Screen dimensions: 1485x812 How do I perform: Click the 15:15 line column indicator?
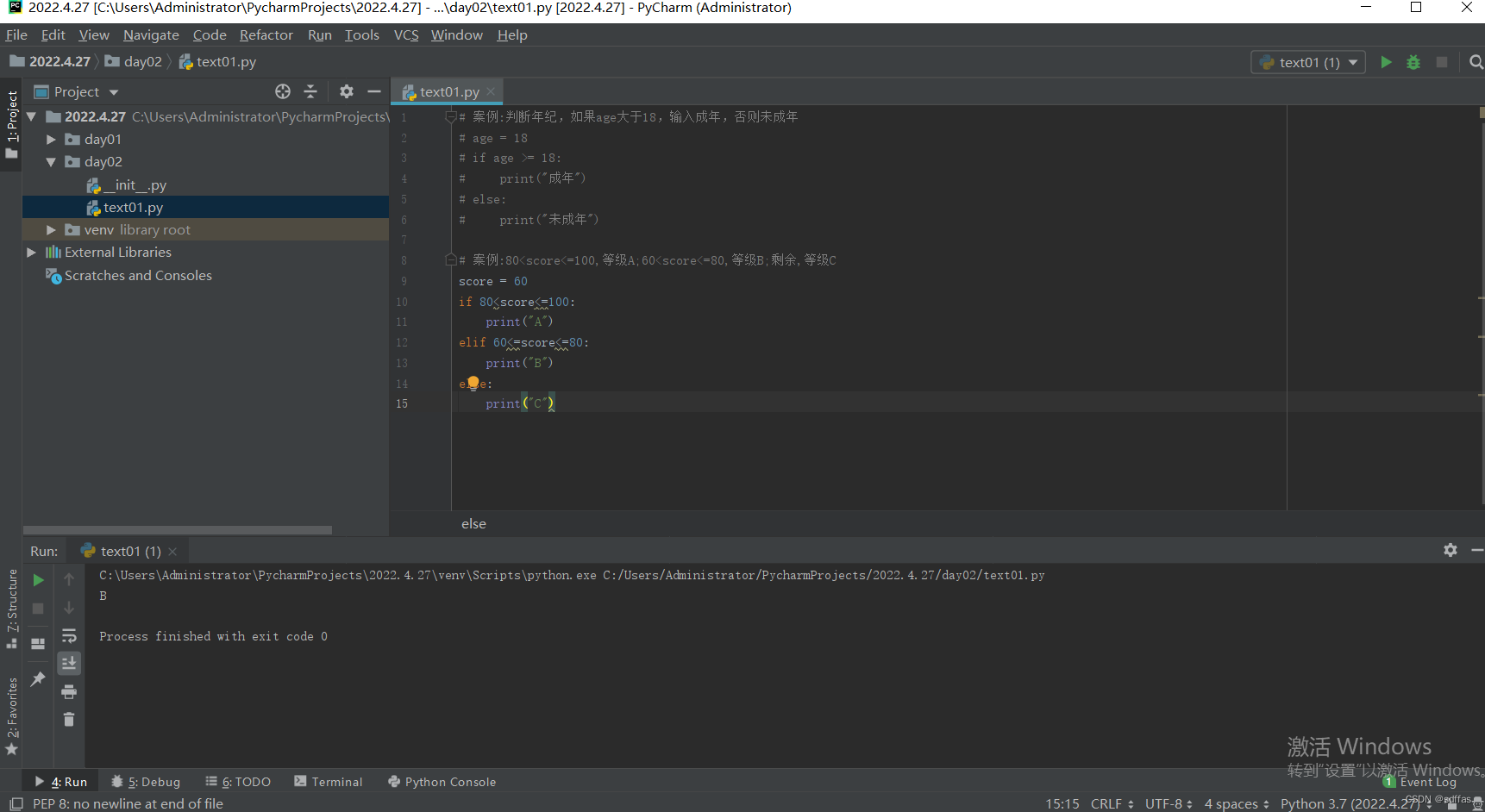click(1062, 803)
